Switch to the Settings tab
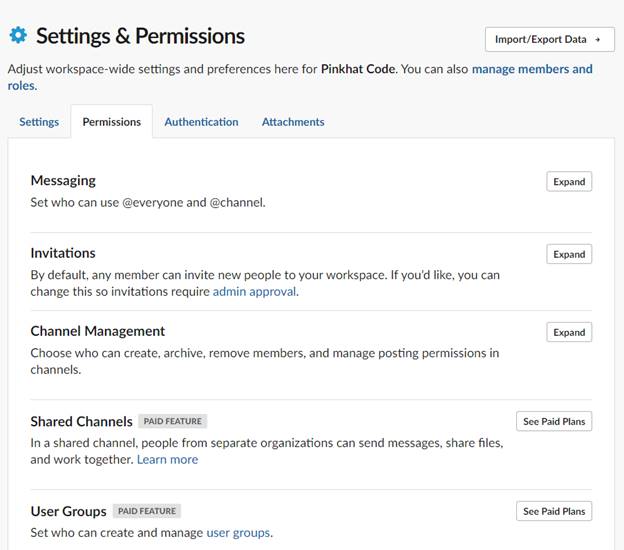 [39, 122]
